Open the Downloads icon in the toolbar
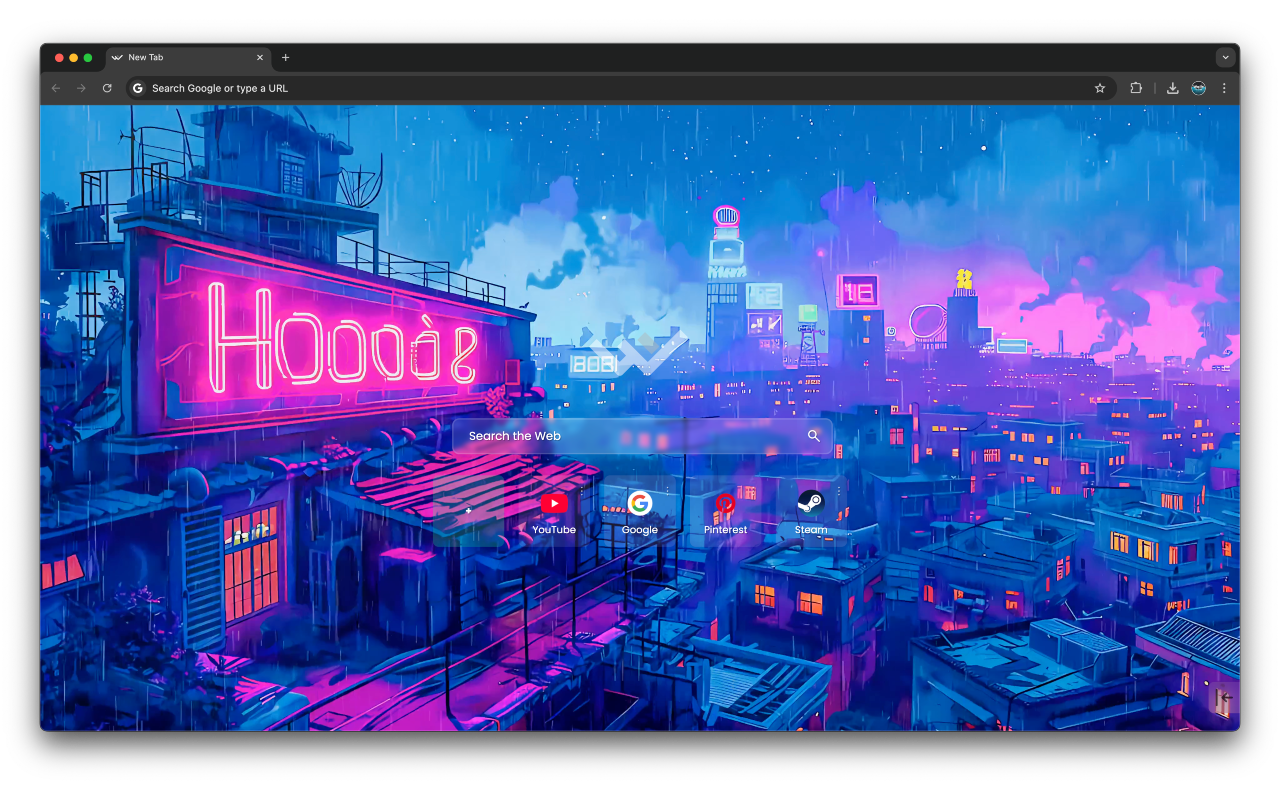The image size is (1280, 800). [x=1172, y=88]
